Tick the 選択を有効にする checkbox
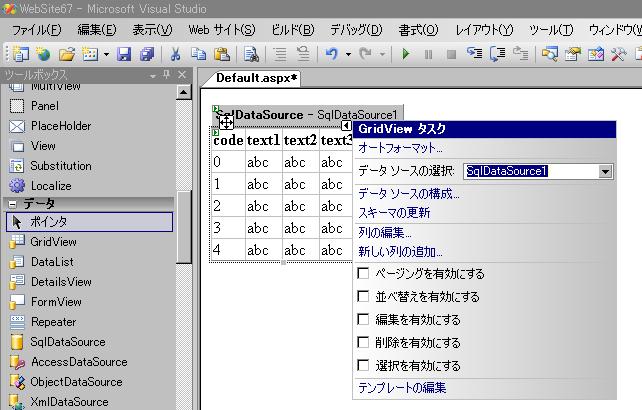Viewport: 642px width, 410px height. [x=363, y=365]
